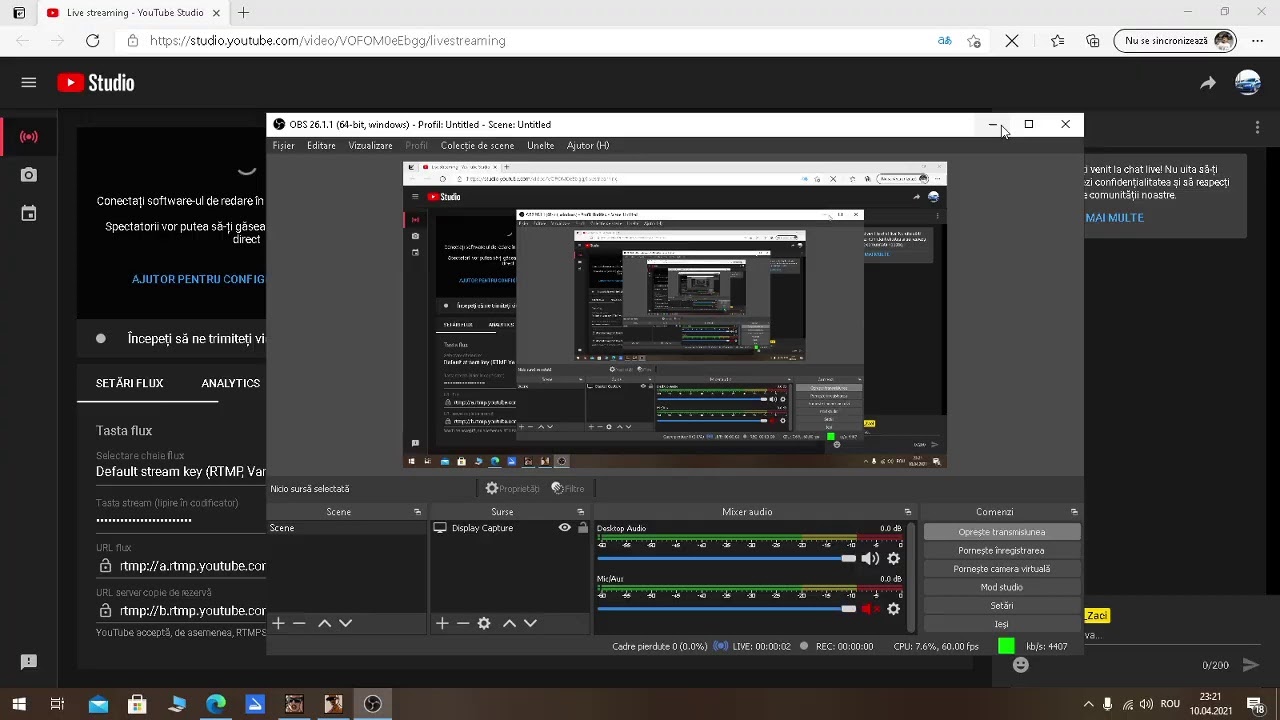Open the Ajutor (H) menu in OBS
This screenshot has height=720, width=1280.
[588, 146]
